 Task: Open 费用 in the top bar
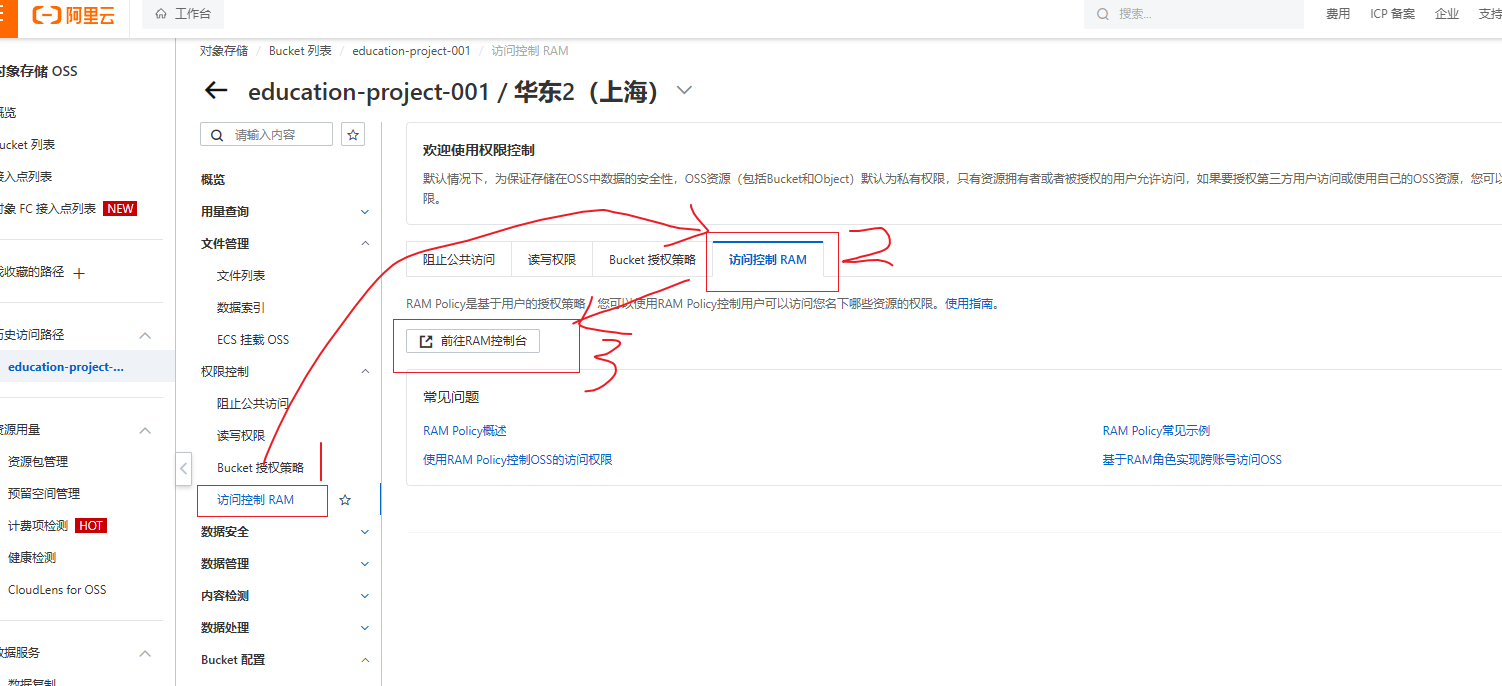pos(1338,14)
